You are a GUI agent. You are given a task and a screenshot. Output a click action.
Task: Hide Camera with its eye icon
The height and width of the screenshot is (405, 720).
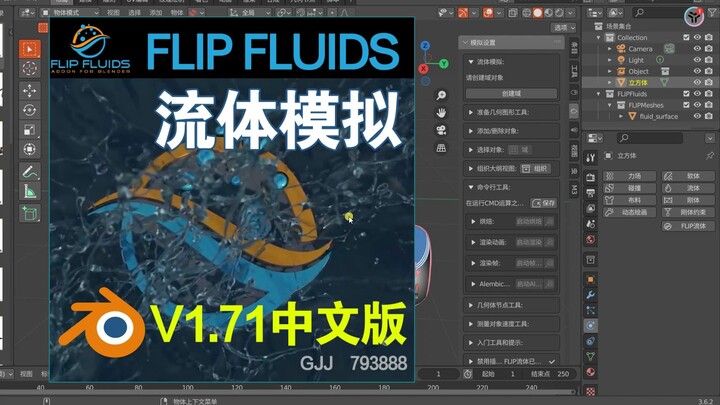click(x=698, y=49)
